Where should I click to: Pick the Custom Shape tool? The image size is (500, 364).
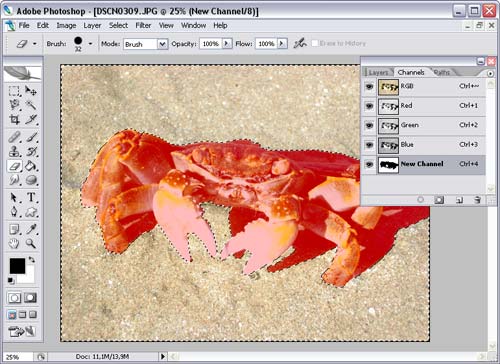(31, 212)
